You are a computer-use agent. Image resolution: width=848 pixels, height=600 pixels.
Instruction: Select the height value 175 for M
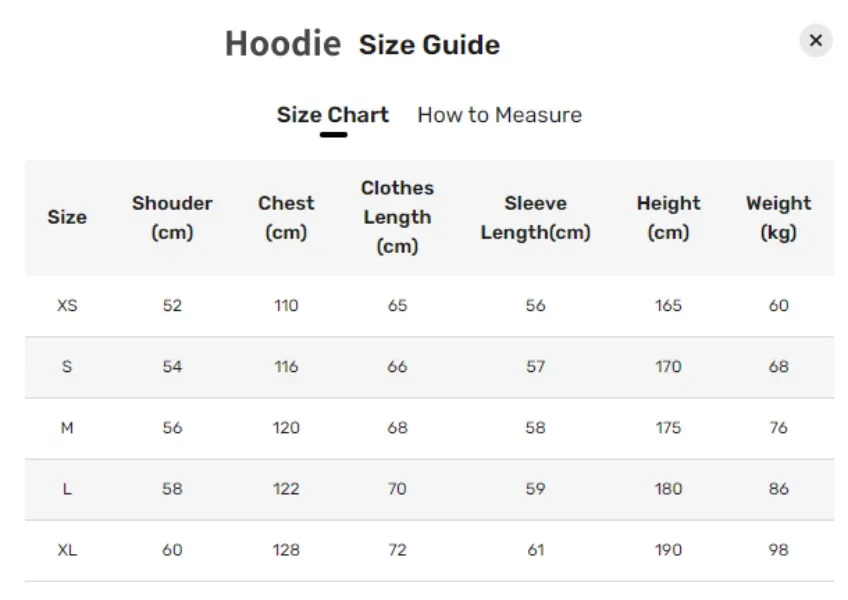(668, 428)
